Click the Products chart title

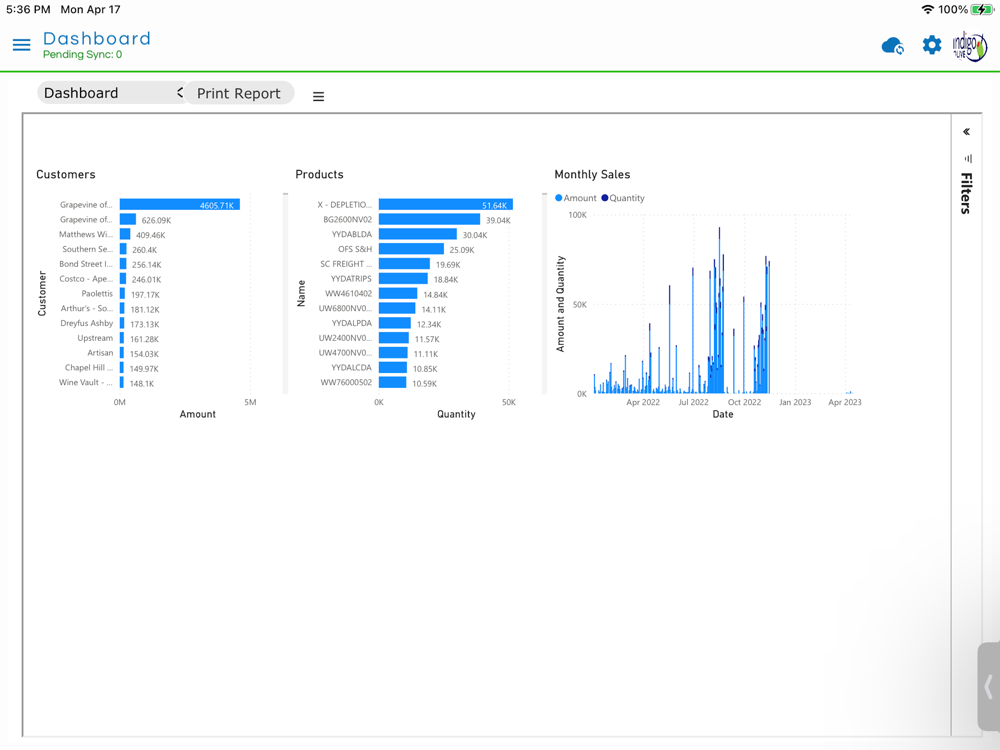320,174
